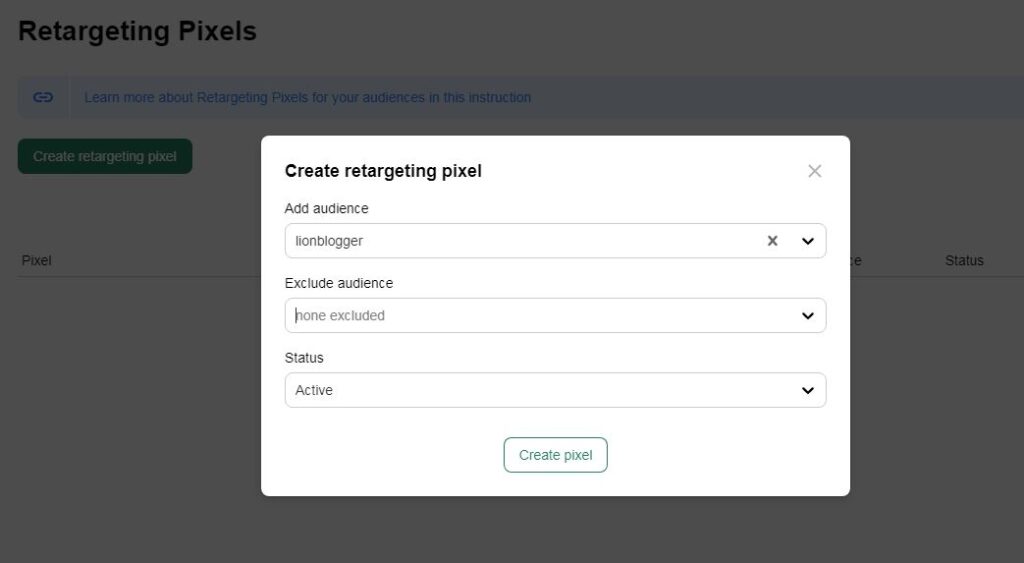Screen dimensions: 1024x563
Task: Focus the 'none excluded' input field
Action: tap(520, 316)
